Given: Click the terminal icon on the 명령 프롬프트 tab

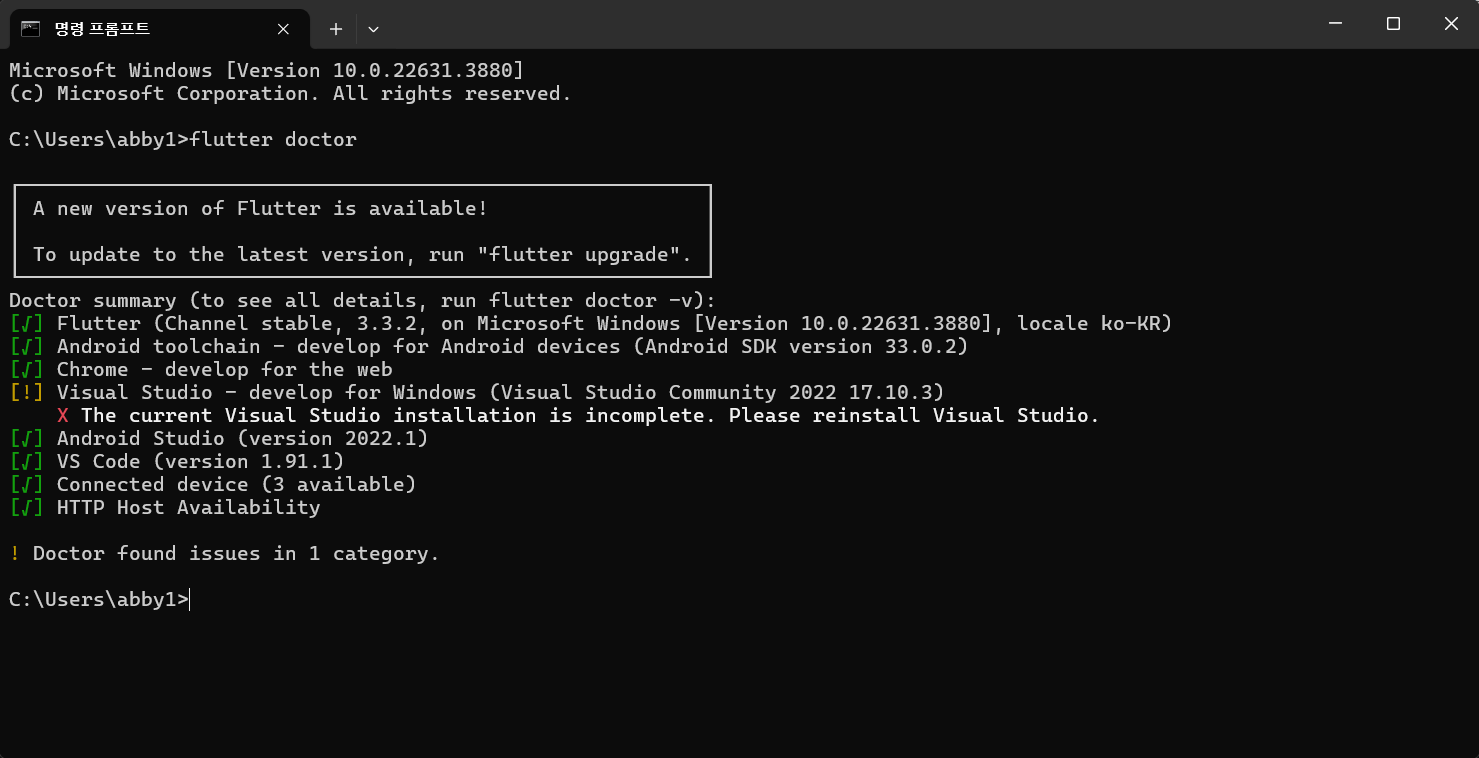Looking at the screenshot, I should (31, 28).
